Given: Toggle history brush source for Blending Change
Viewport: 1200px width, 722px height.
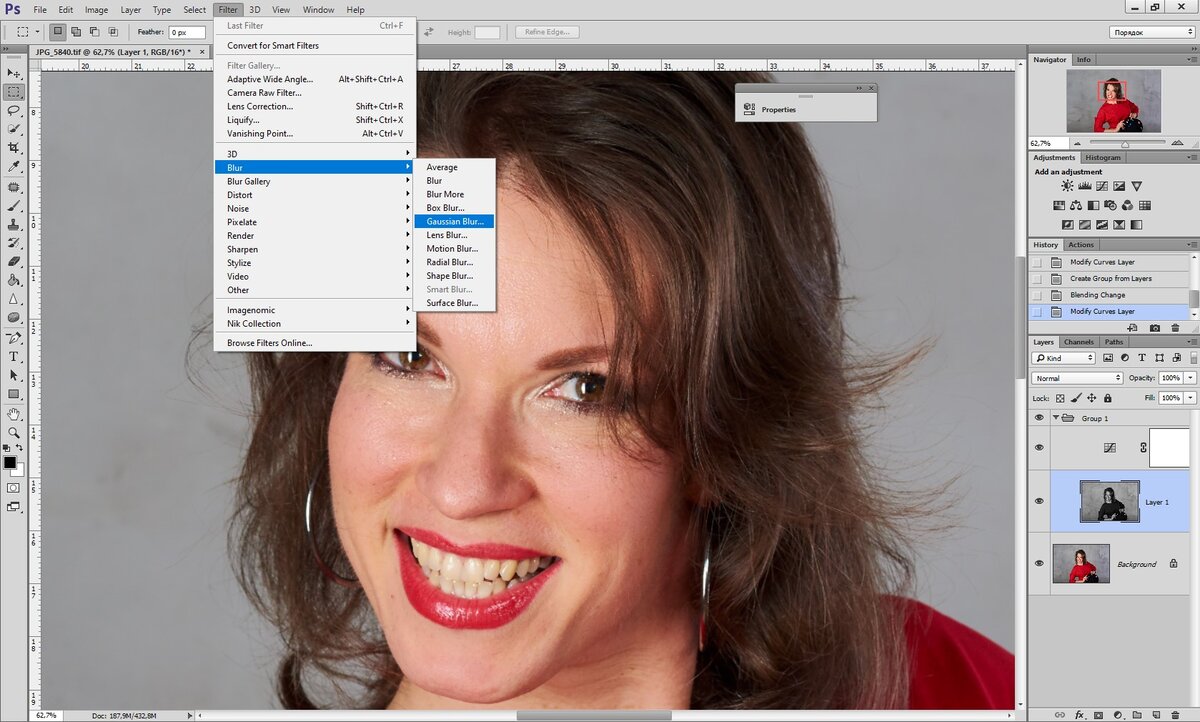Looking at the screenshot, I should click(1037, 295).
